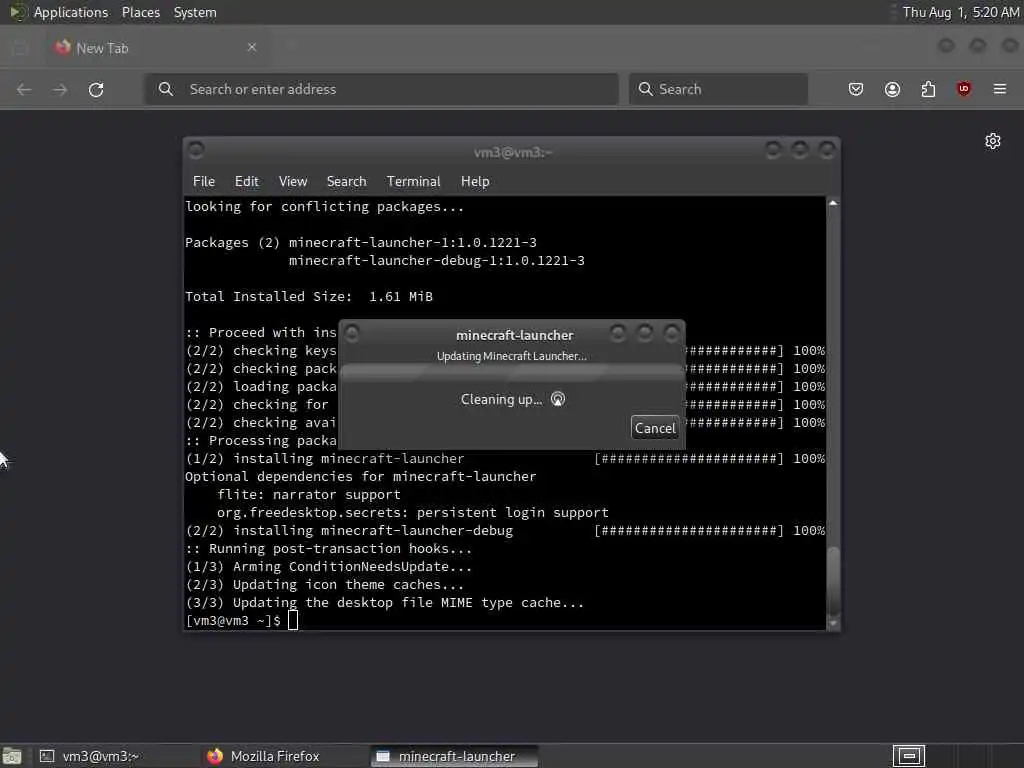The height and width of the screenshot is (768, 1024).
Task: Click terminal scrollbar up arrow
Action: pyautogui.click(x=833, y=203)
